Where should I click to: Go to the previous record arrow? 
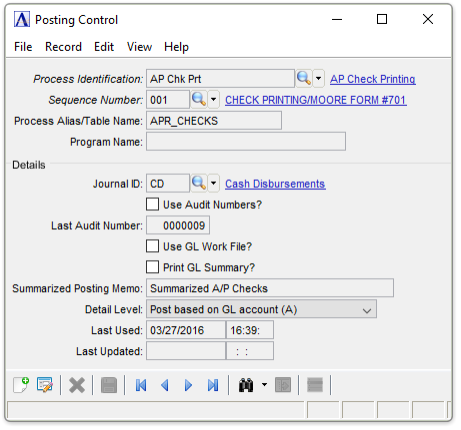tap(165, 385)
